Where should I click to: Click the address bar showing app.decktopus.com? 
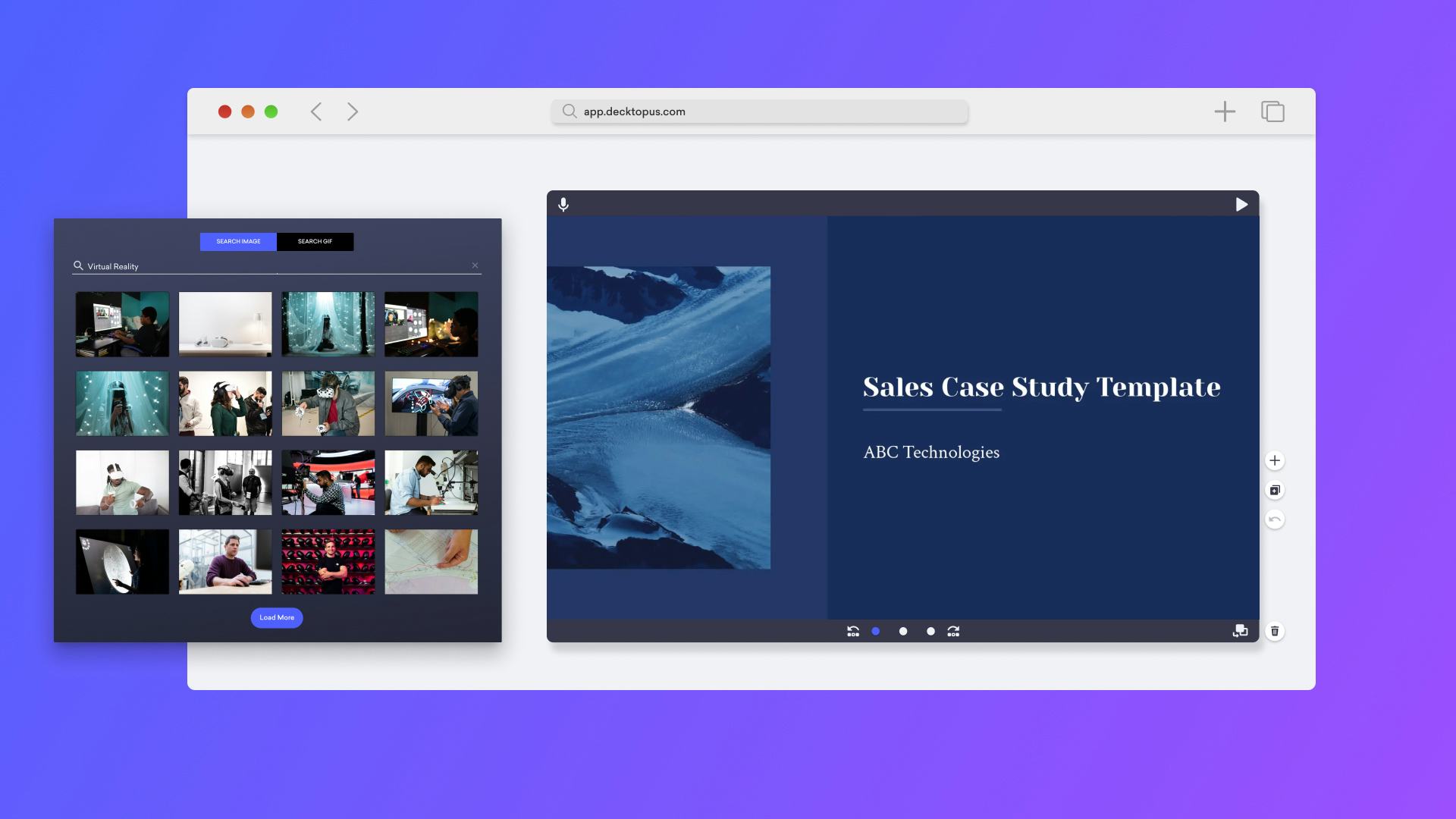[758, 111]
